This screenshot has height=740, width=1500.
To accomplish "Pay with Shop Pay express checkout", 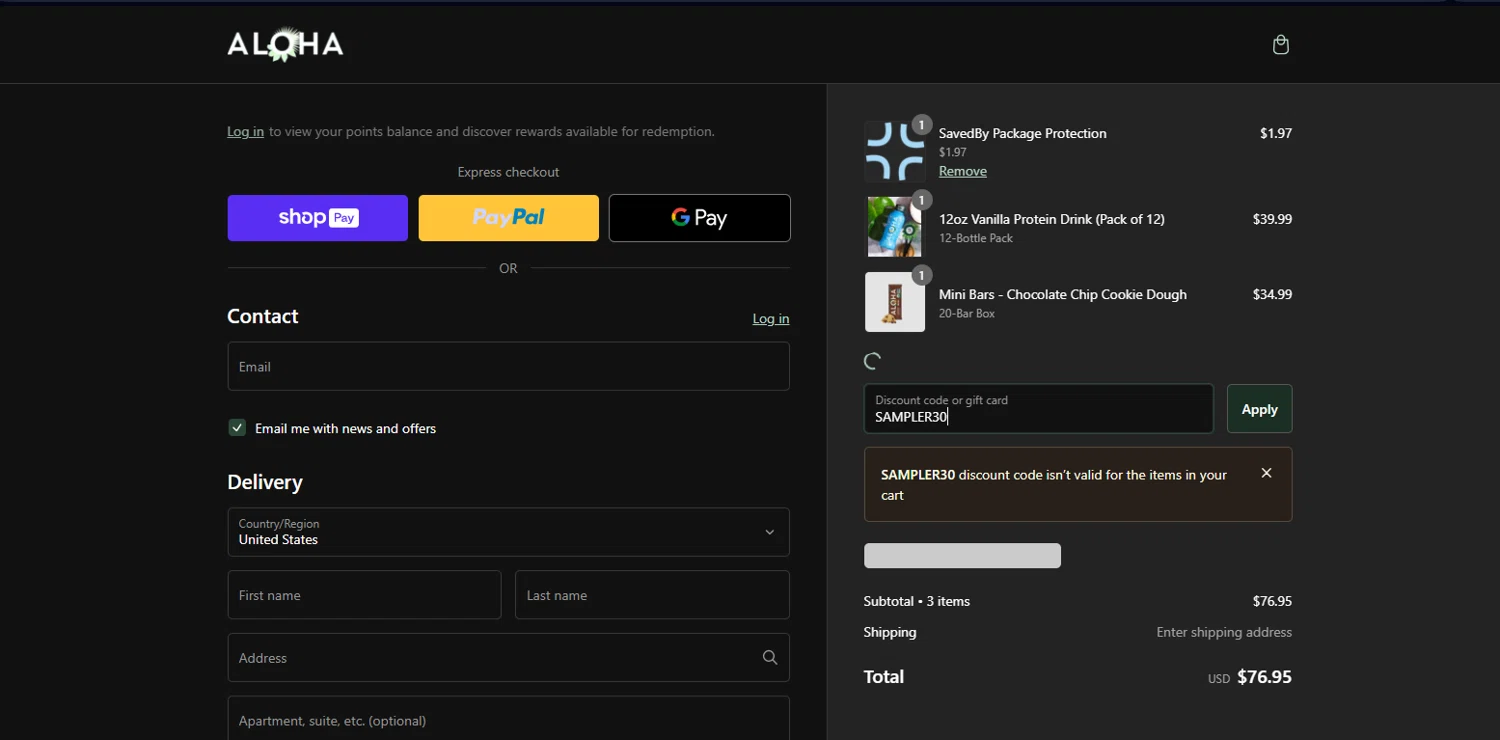I will coord(317,218).
